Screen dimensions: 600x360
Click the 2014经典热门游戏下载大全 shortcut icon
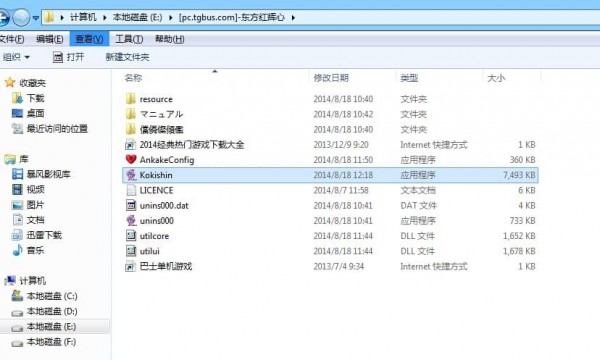click(130, 145)
